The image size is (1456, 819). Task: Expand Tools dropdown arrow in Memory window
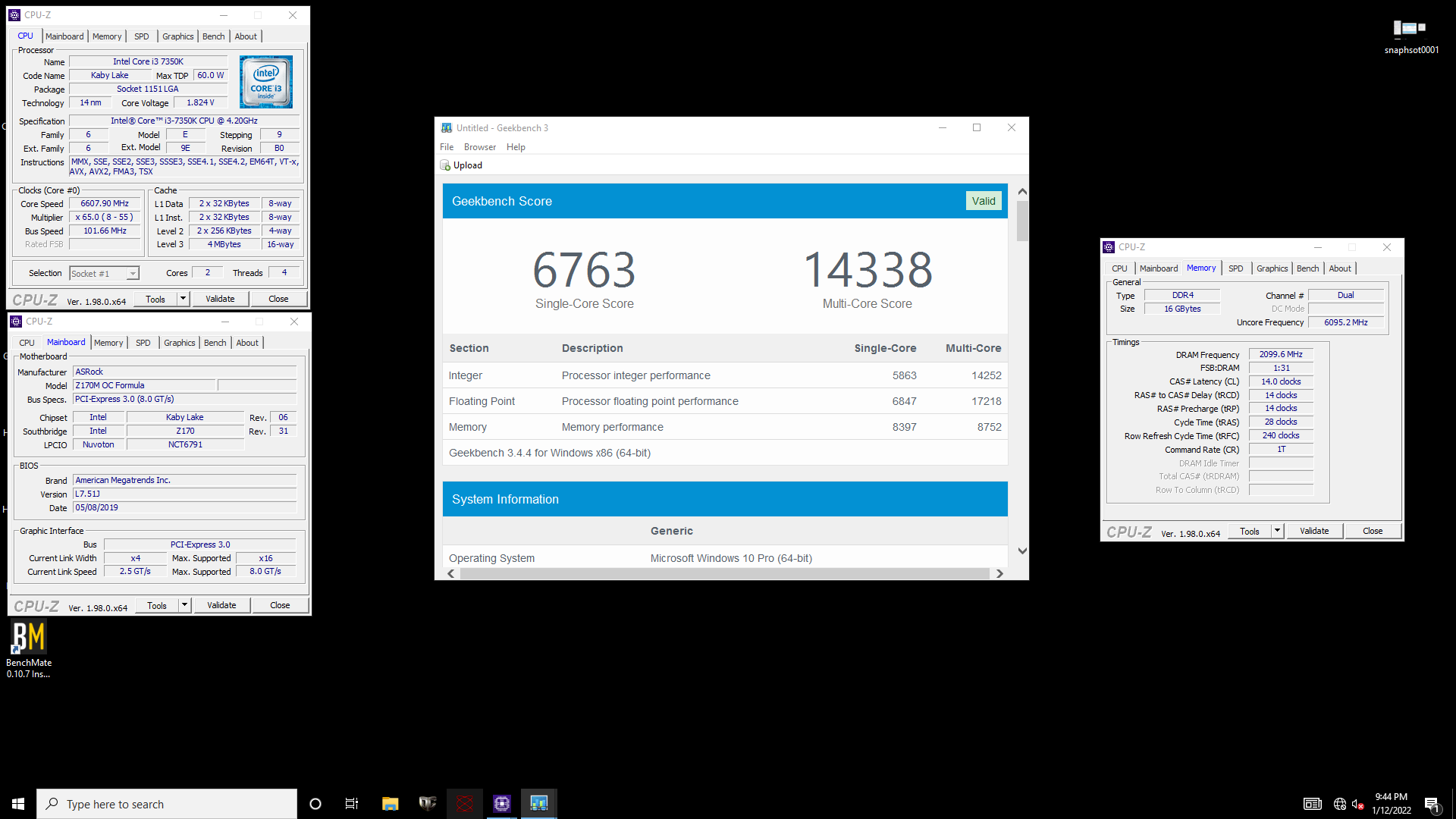1277,531
